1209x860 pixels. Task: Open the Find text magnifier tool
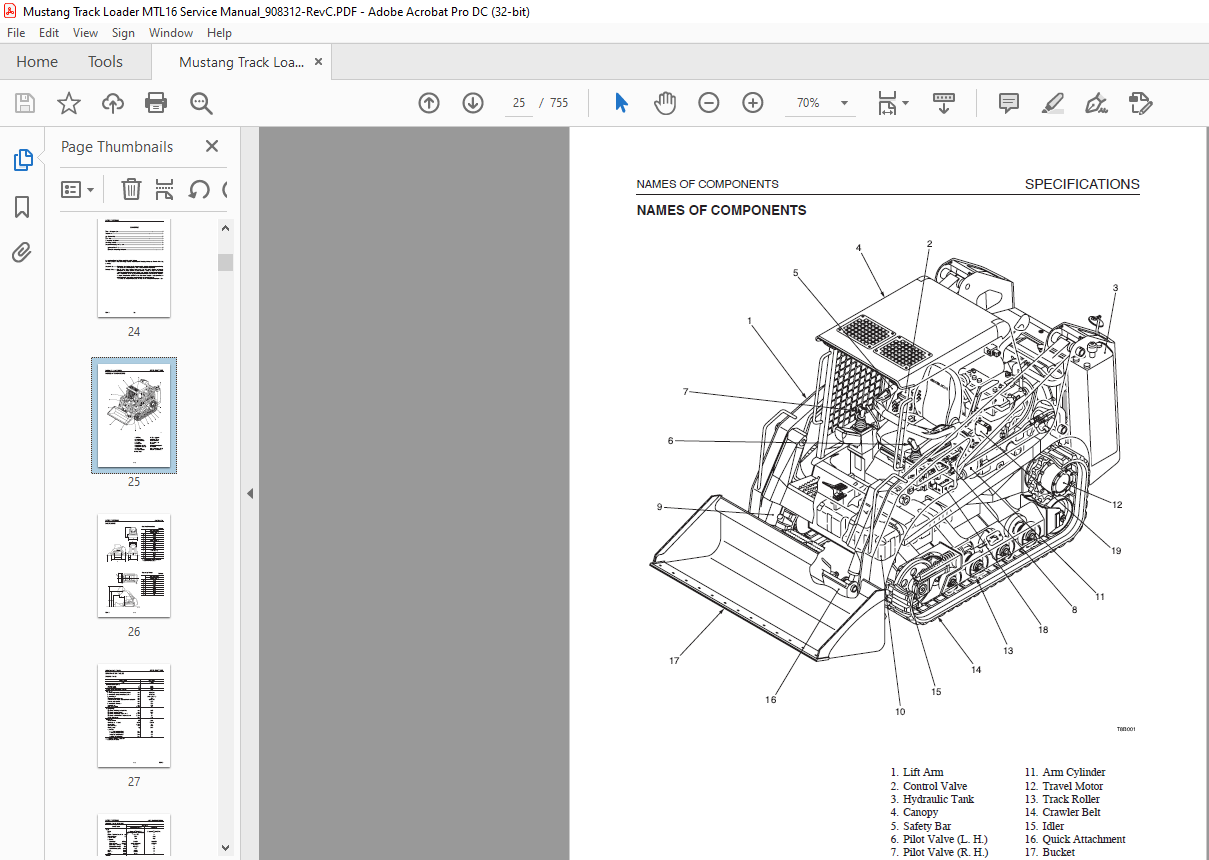click(201, 103)
